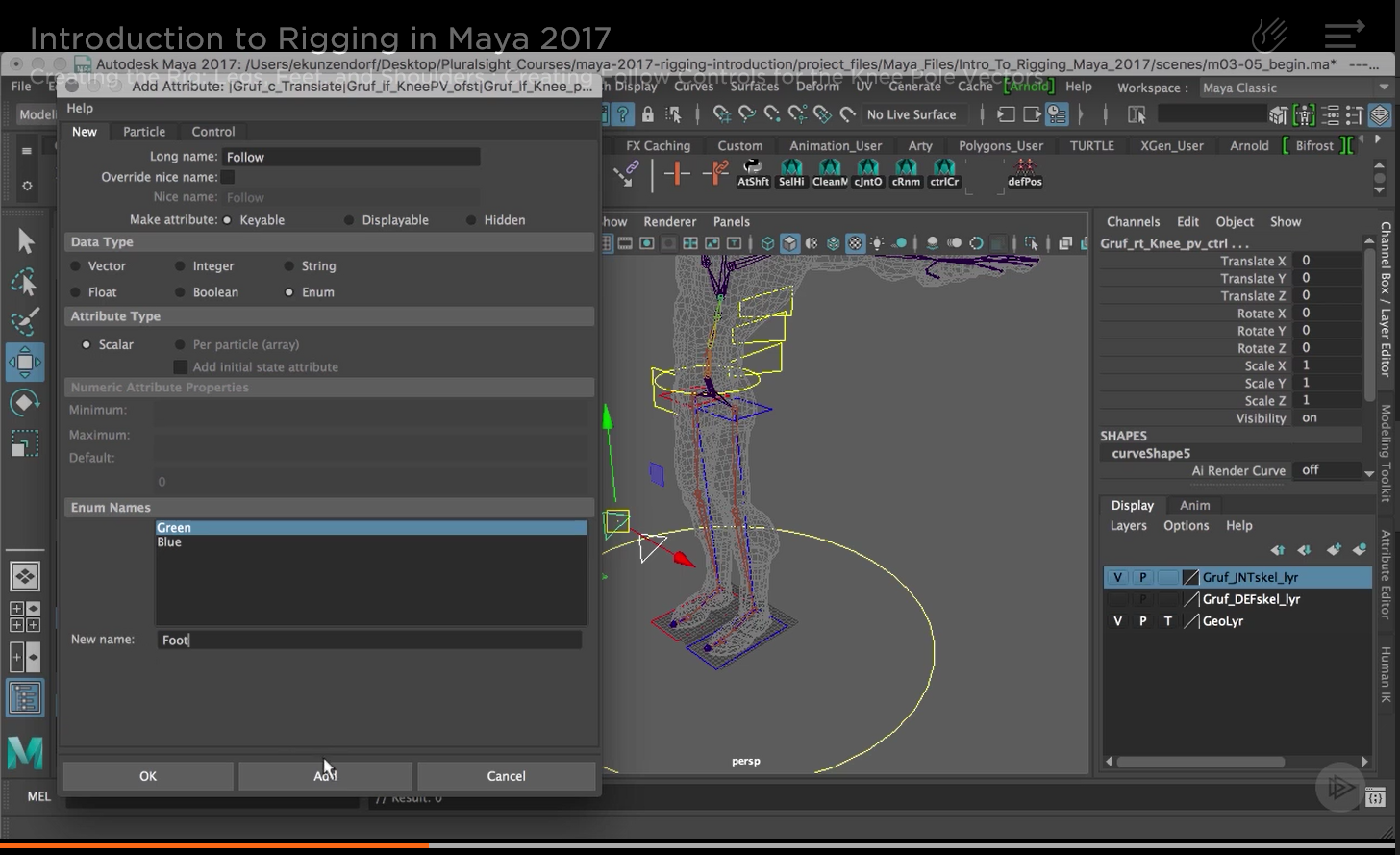Expand channel box list down arrow
This screenshot has height=855, width=1400.
coord(1369,473)
